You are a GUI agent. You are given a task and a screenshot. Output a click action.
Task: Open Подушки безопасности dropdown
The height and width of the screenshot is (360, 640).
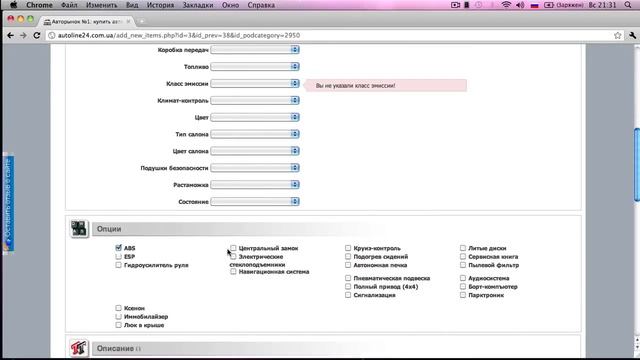point(255,168)
